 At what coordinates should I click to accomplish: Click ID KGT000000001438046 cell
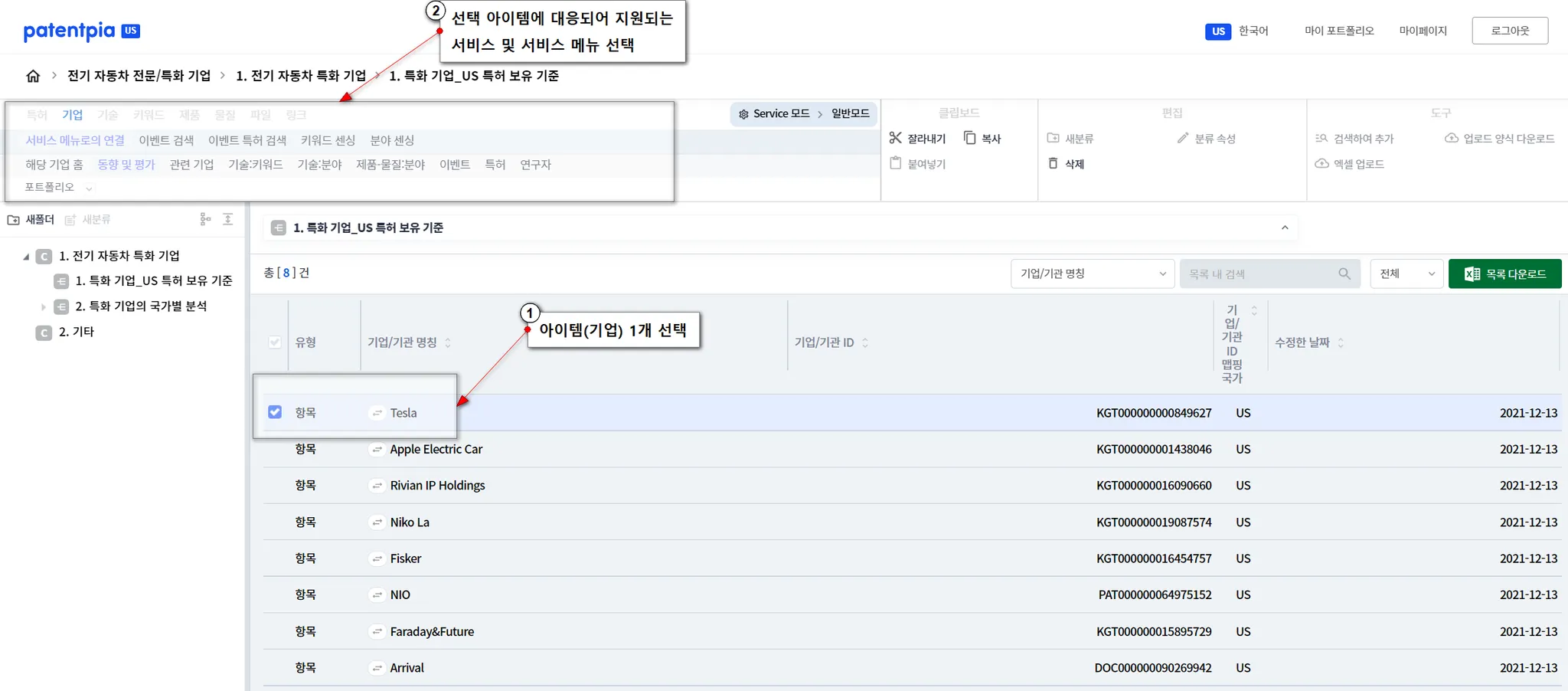click(1154, 450)
